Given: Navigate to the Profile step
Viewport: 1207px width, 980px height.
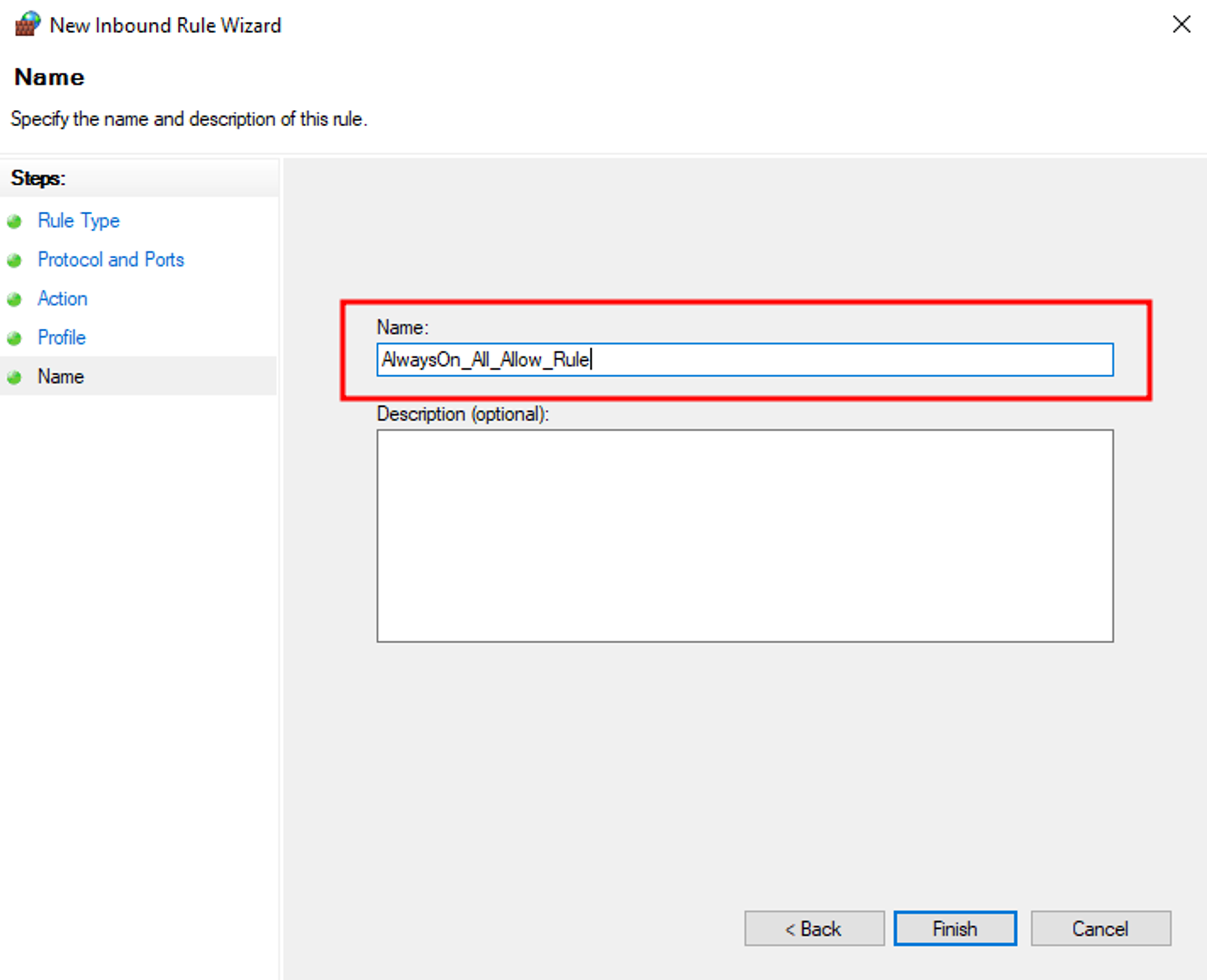Looking at the screenshot, I should pyautogui.click(x=62, y=337).
